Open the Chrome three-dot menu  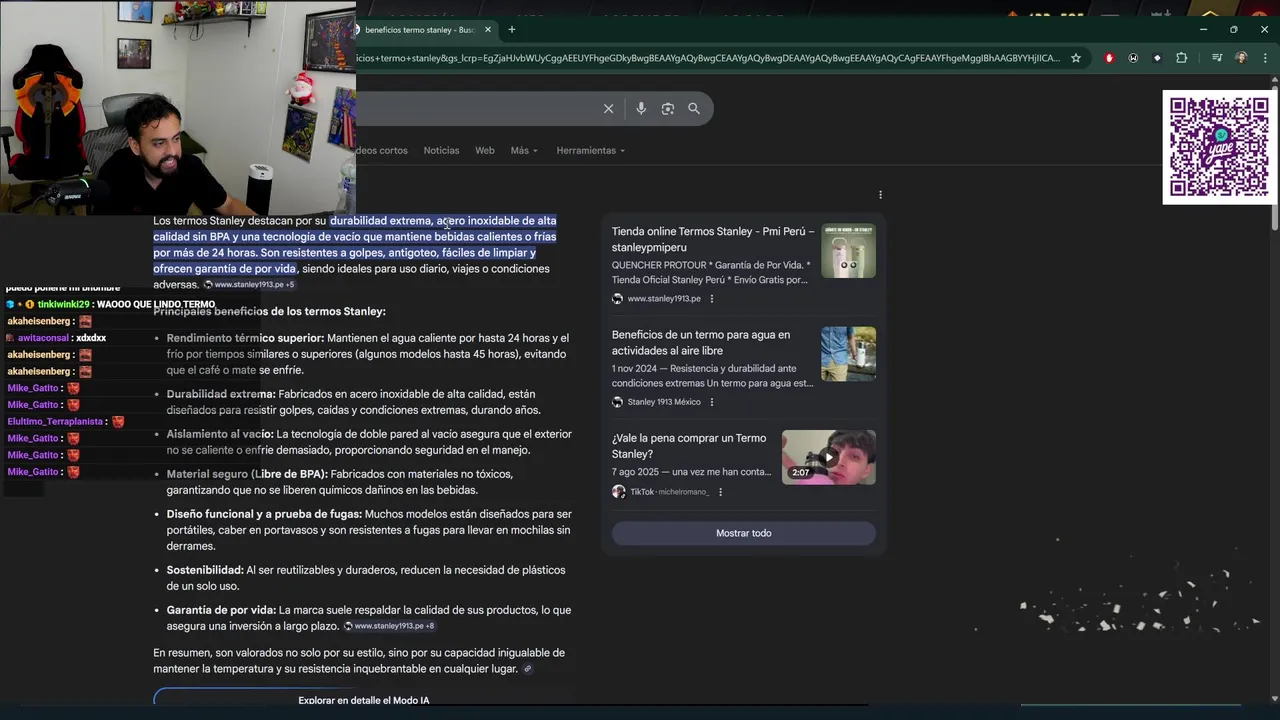pyautogui.click(x=1265, y=58)
